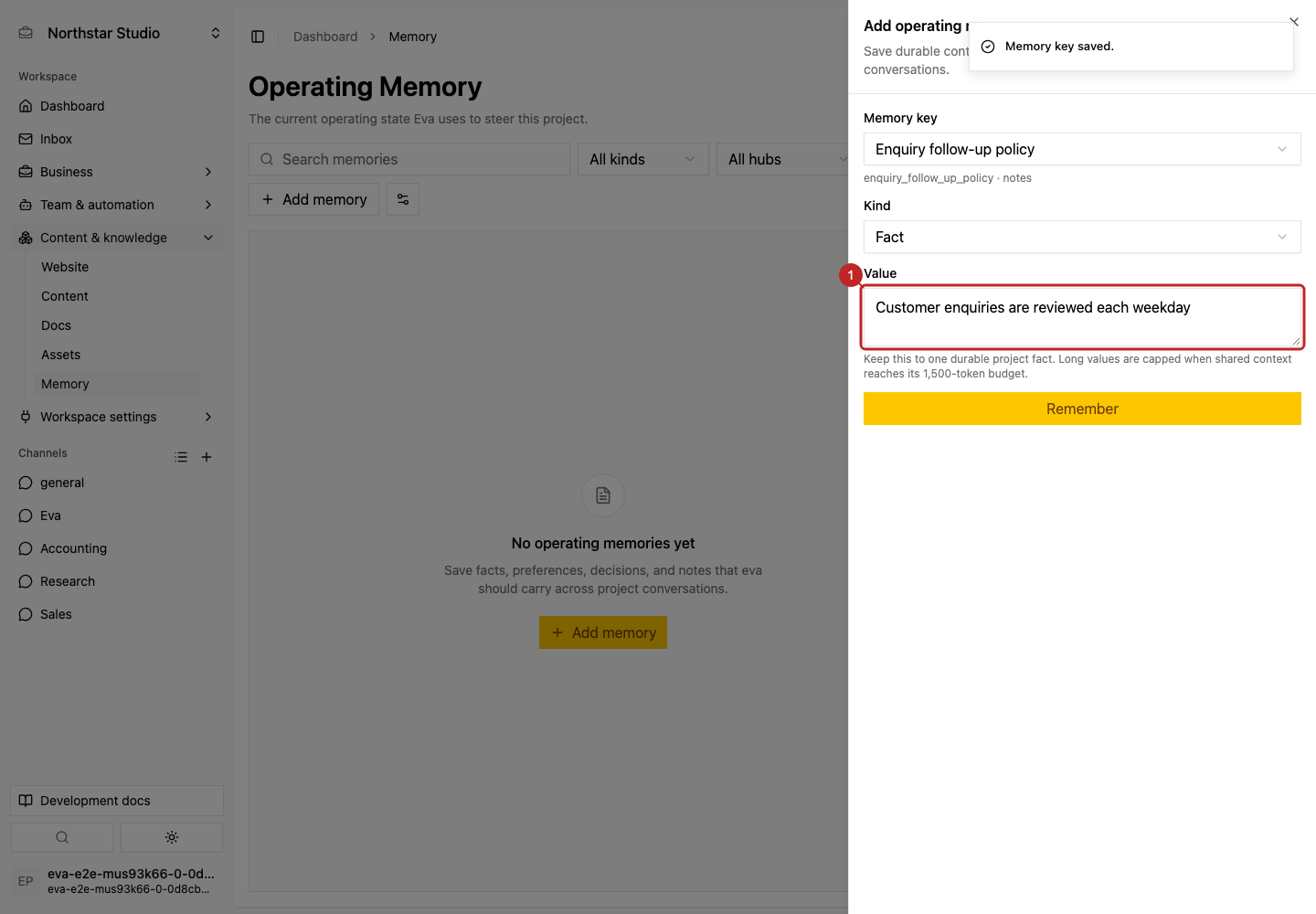The image size is (1316, 914).
Task: Open the Research channel
Action: 117,581
